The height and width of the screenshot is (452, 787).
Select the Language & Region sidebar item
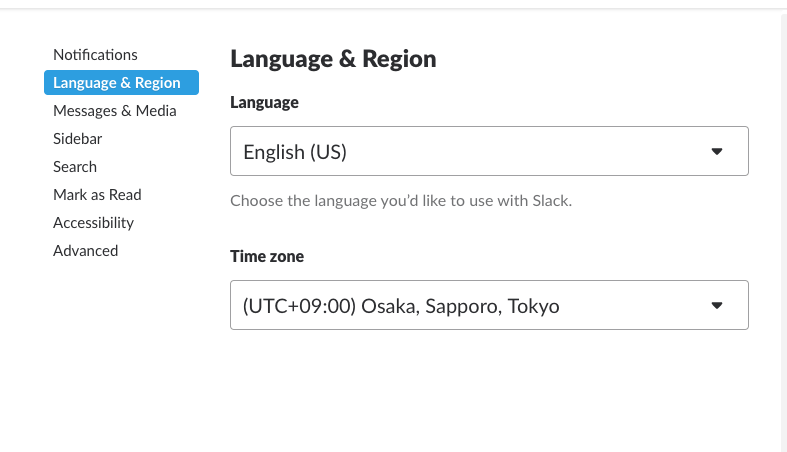pos(121,82)
